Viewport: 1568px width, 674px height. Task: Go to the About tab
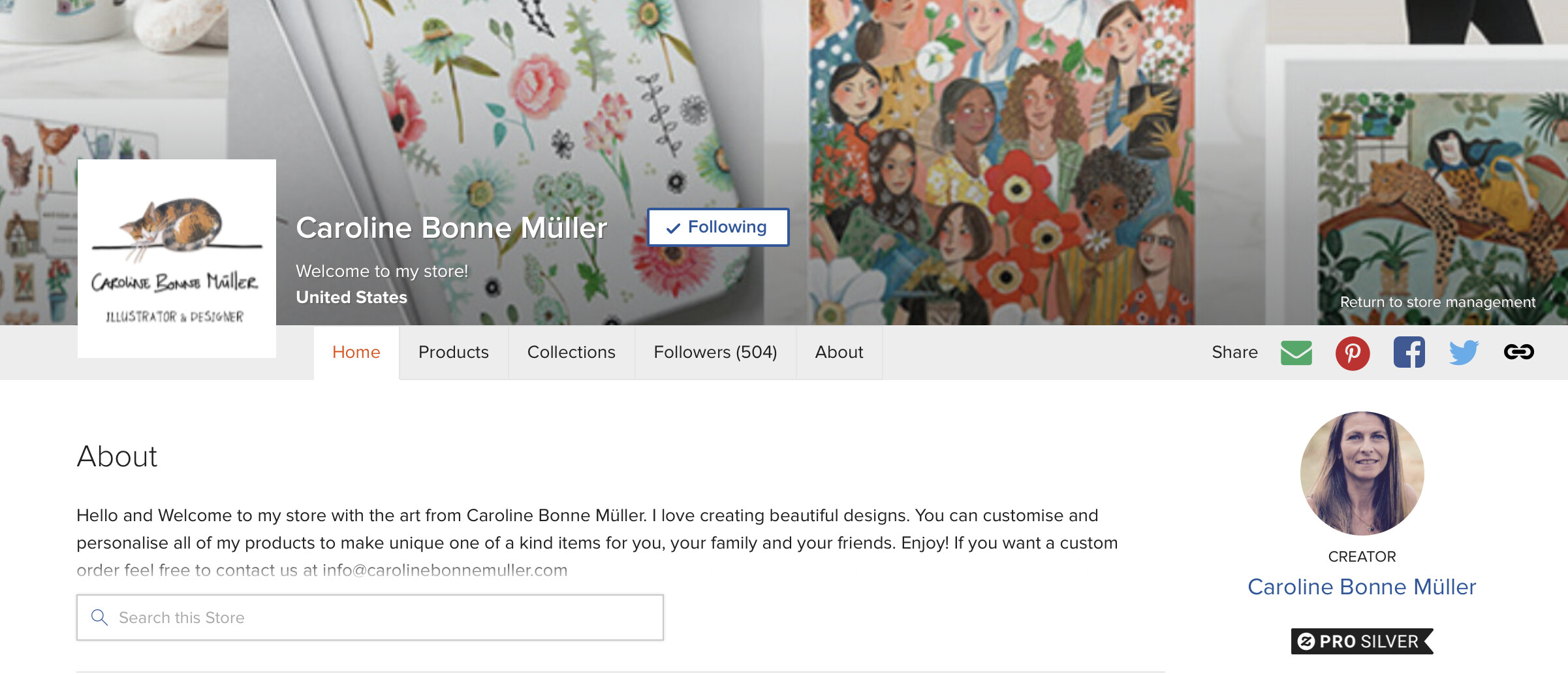(x=839, y=353)
